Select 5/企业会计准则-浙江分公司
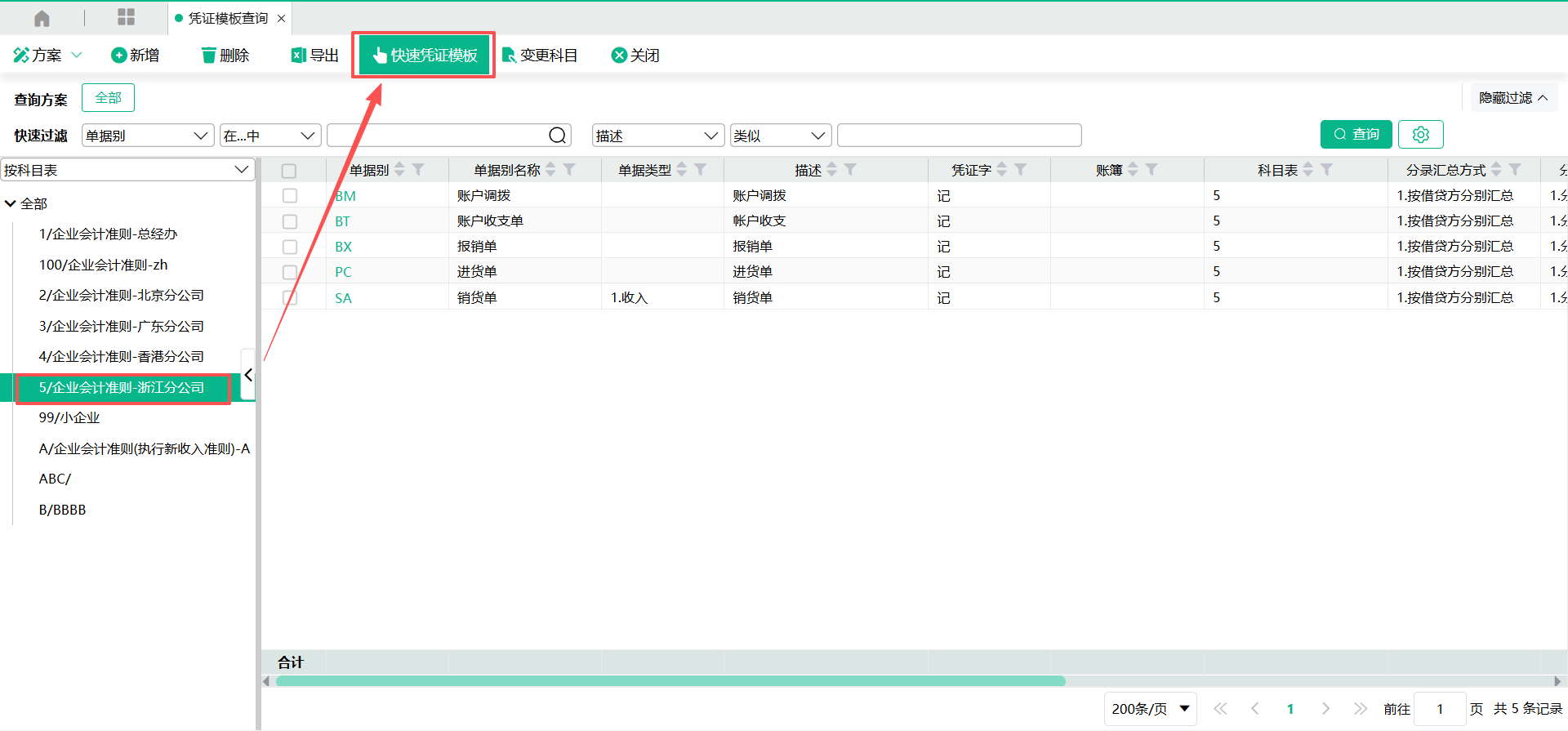 click(122, 387)
